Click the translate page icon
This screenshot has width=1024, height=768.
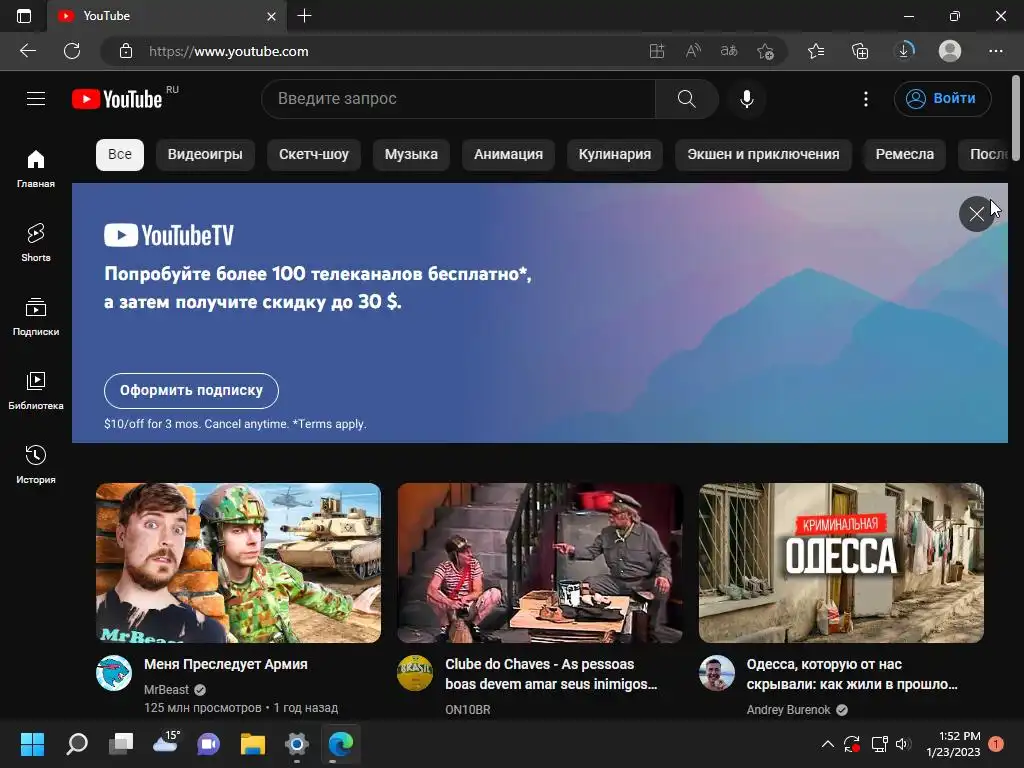pyautogui.click(x=729, y=51)
